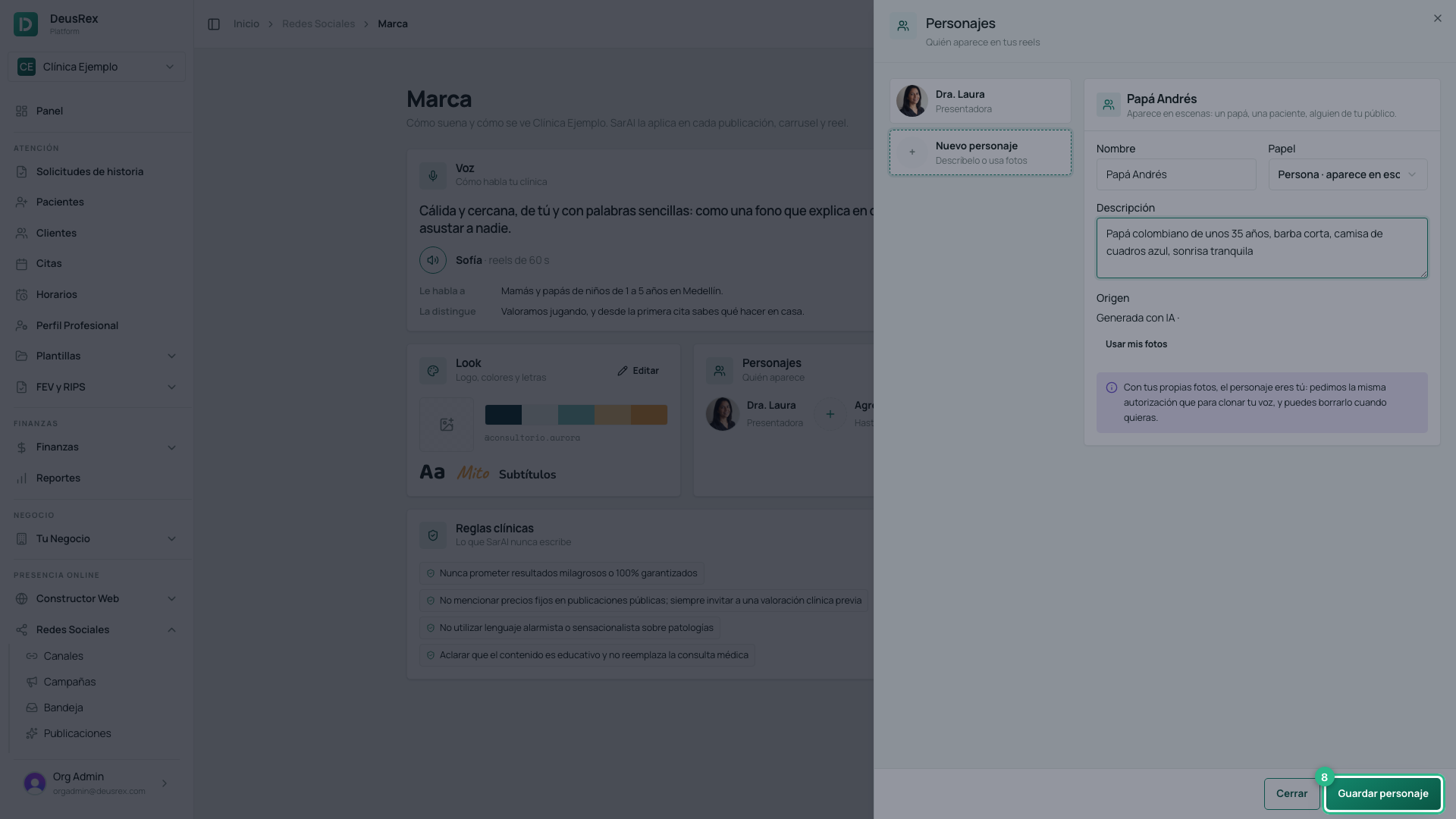Expand the Plantillas submenu
This screenshot has height=819, width=1456.
[96, 356]
